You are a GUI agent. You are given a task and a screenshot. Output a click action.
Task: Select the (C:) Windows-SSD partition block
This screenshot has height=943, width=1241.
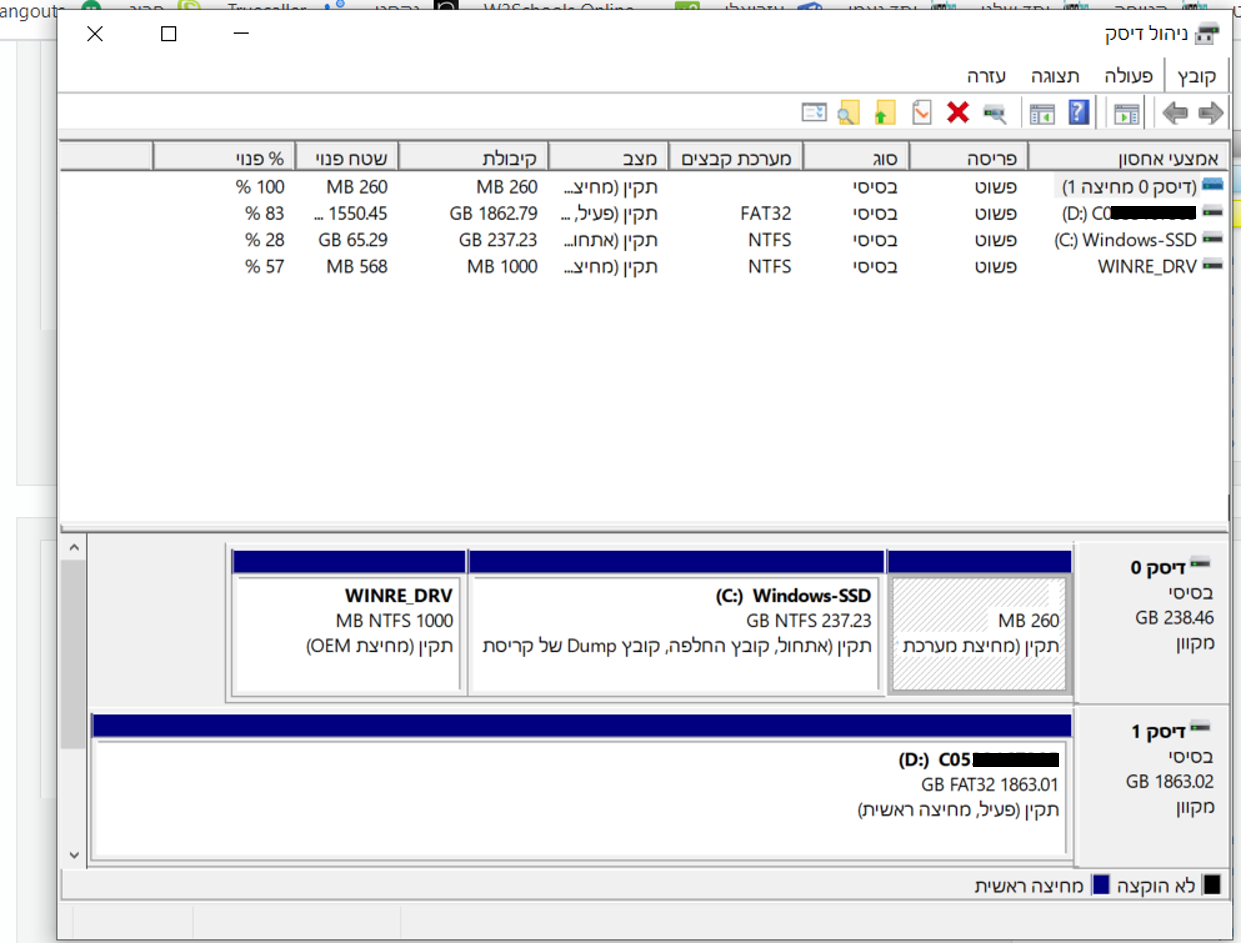point(677,634)
